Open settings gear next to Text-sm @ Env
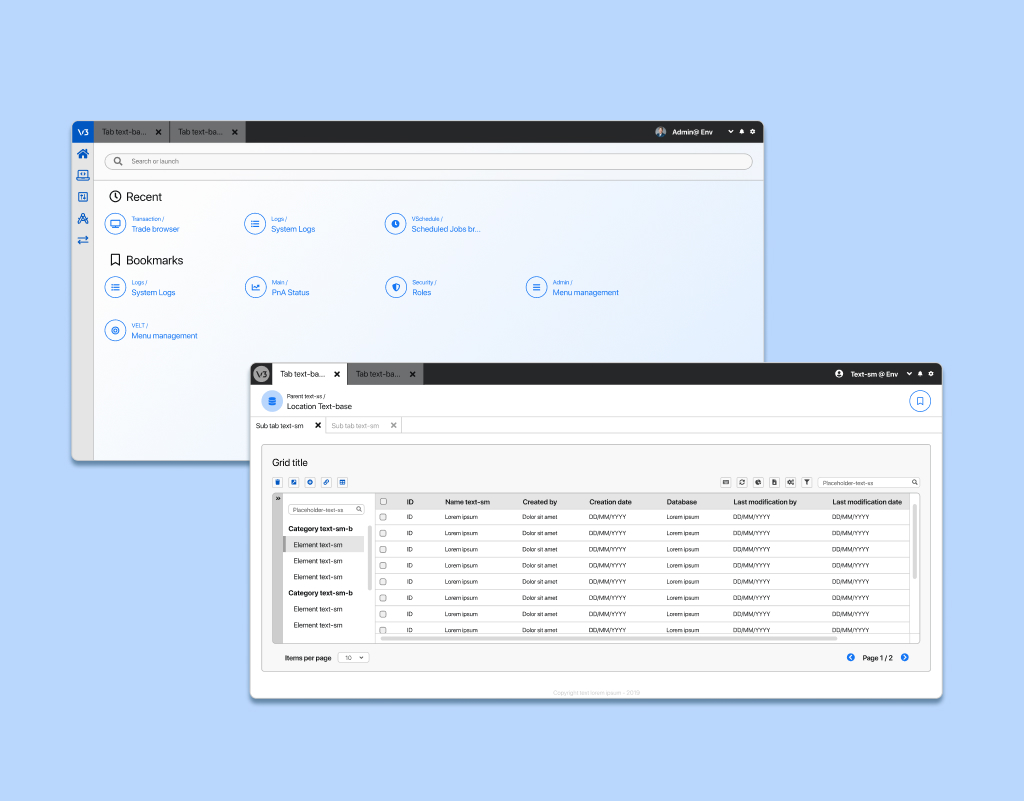The image size is (1024, 801). coord(931,374)
